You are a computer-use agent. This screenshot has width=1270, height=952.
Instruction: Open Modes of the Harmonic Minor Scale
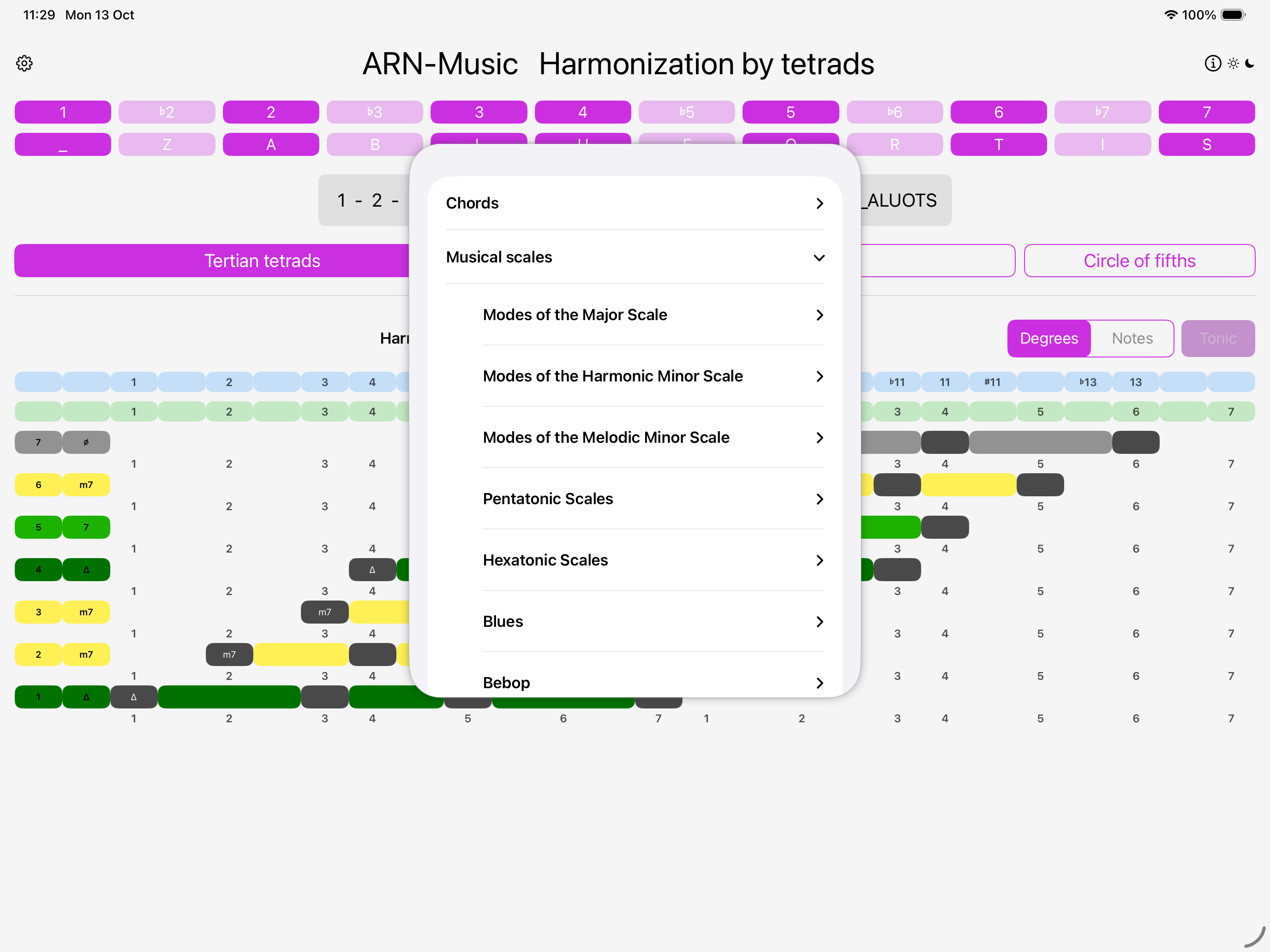(653, 376)
